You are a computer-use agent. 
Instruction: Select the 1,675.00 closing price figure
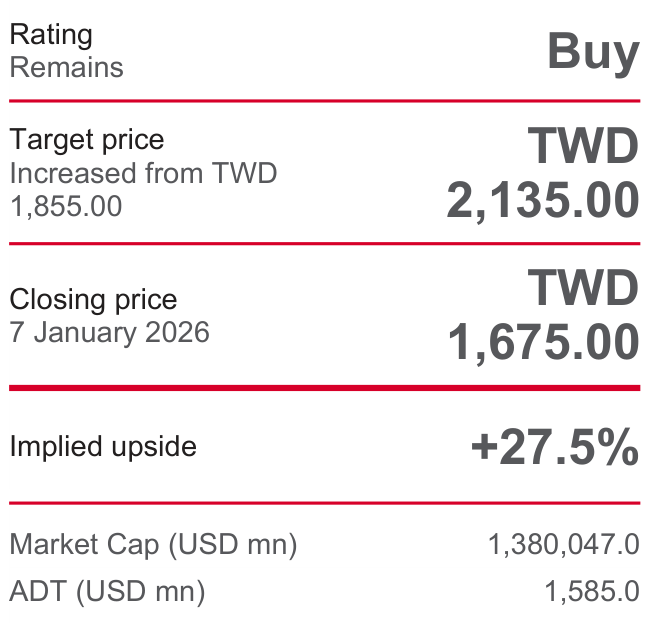(x=542, y=343)
